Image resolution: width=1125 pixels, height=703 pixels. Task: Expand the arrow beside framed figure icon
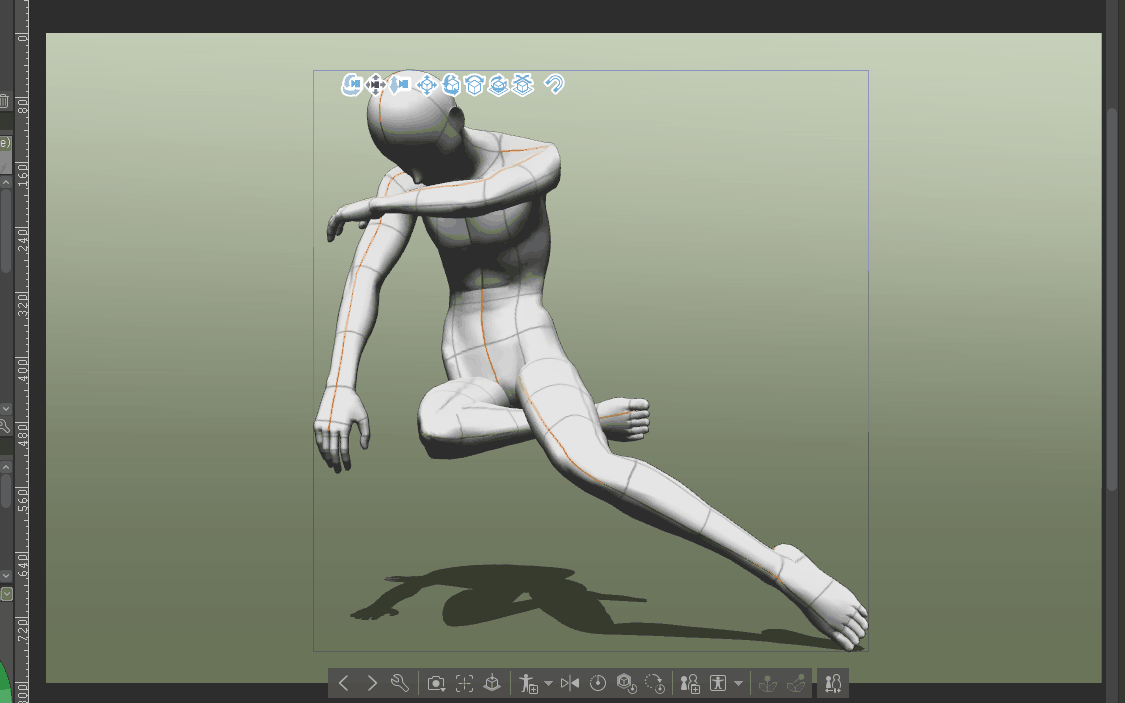[x=738, y=683]
